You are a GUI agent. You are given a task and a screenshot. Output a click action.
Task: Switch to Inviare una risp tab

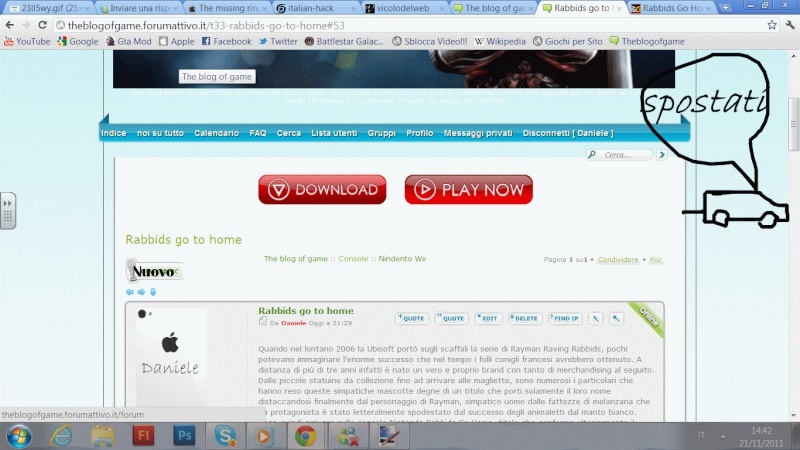click(x=139, y=8)
